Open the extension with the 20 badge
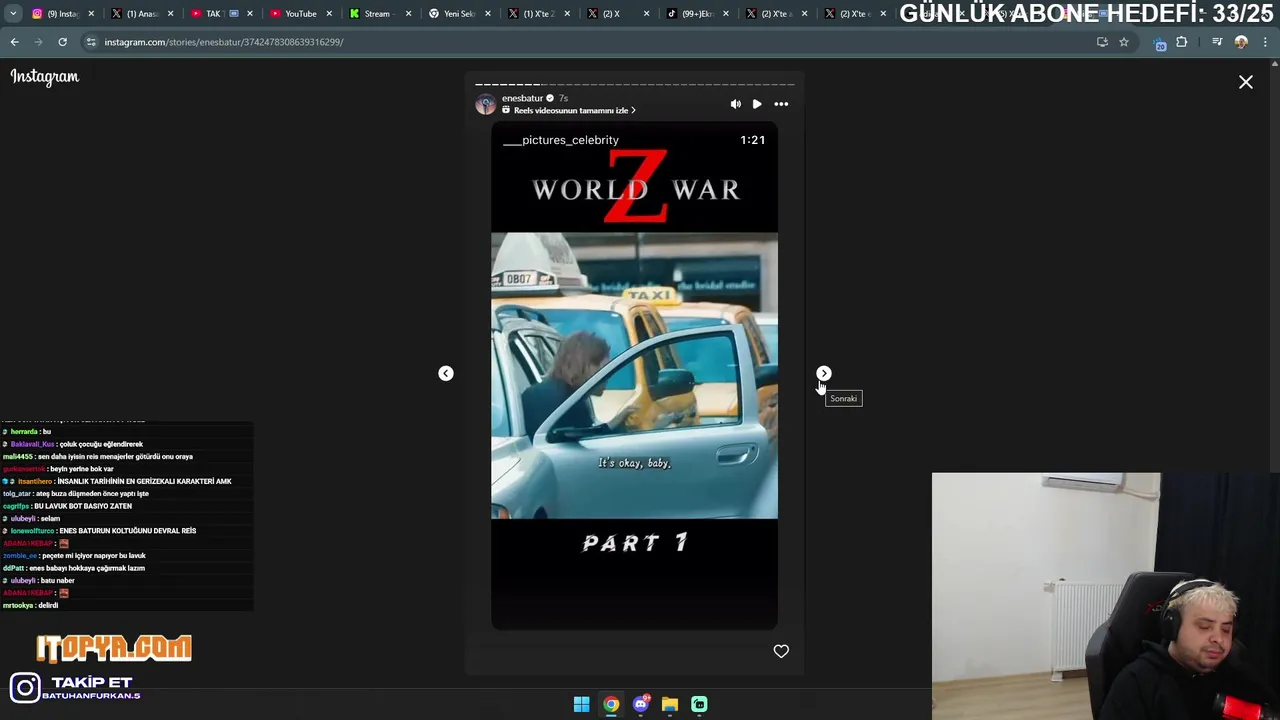1280x720 pixels. (x=1160, y=43)
